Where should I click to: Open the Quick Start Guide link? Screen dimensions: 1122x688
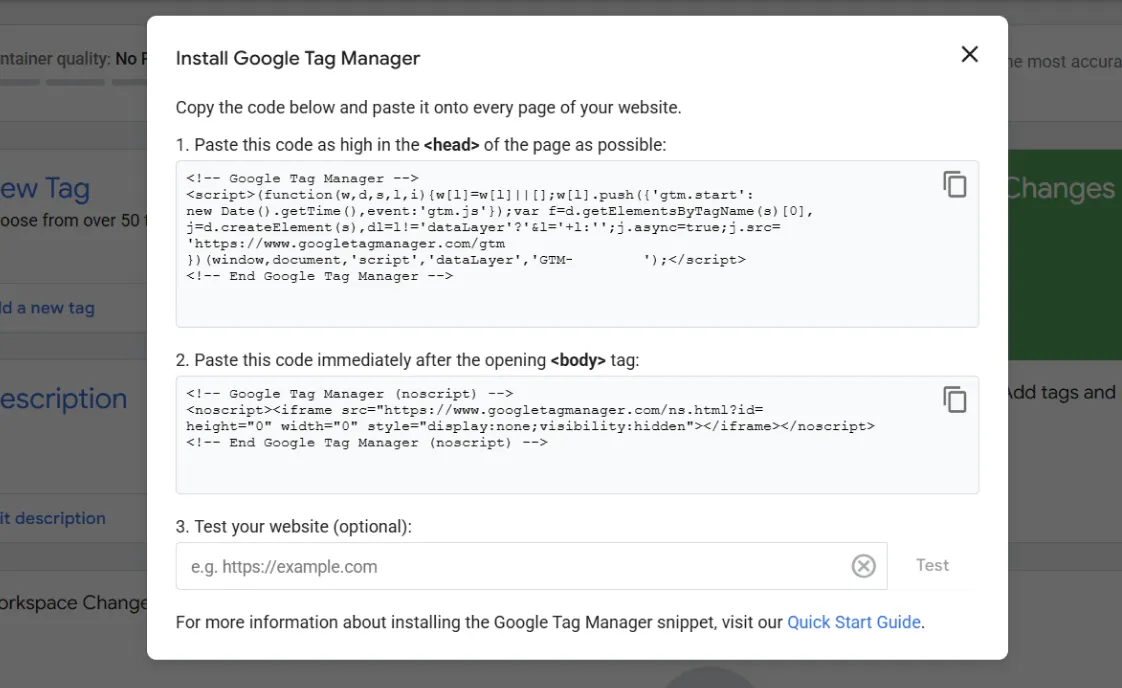854,622
